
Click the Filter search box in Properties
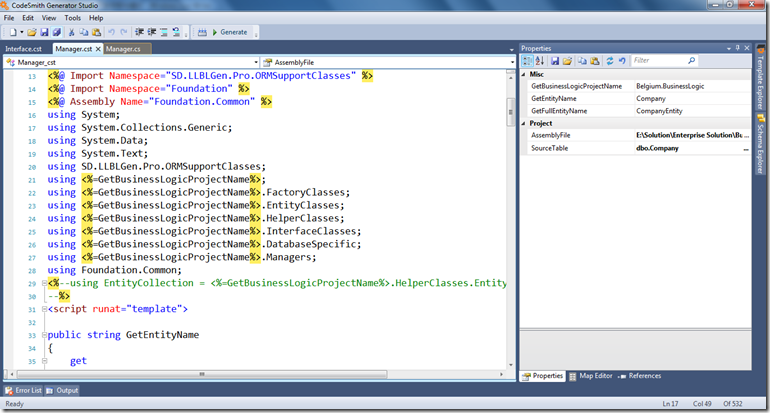(660, 61)
